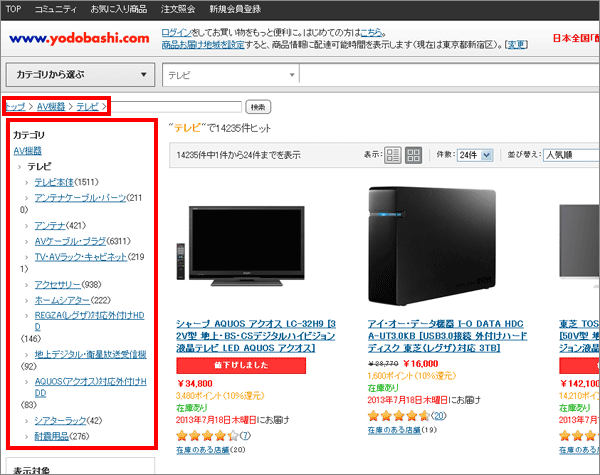The height and width of the screenshot is (475, 600).
Task: Click the I-O DATA hard drive product image
Action: coord(432,246)
